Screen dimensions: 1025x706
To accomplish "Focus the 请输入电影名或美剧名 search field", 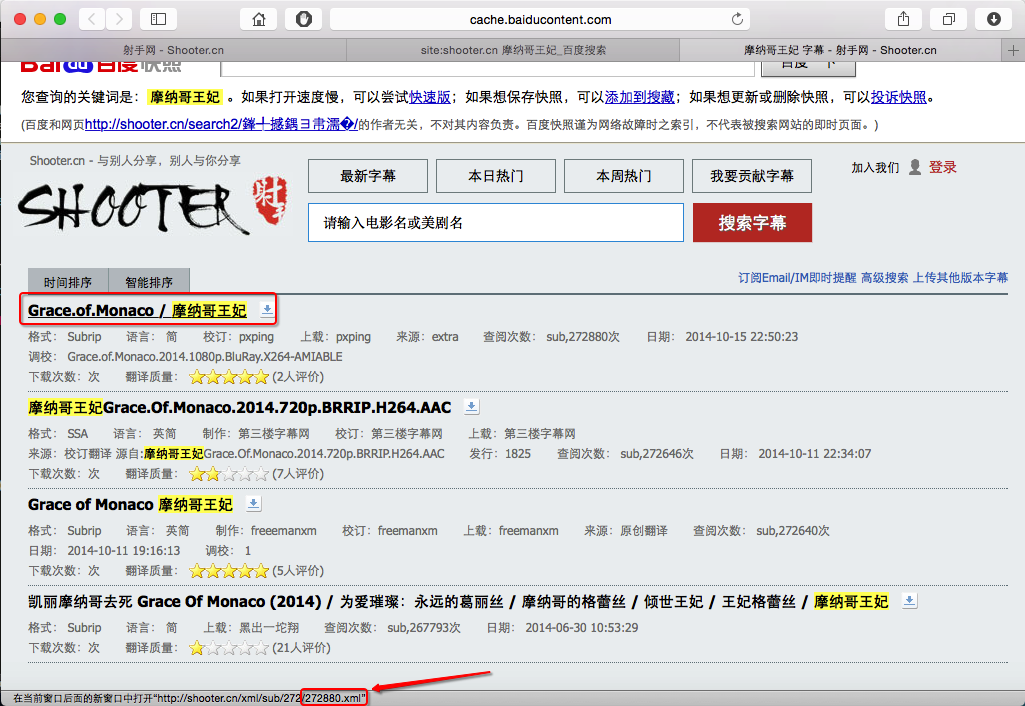I will [x=496, y=222].
